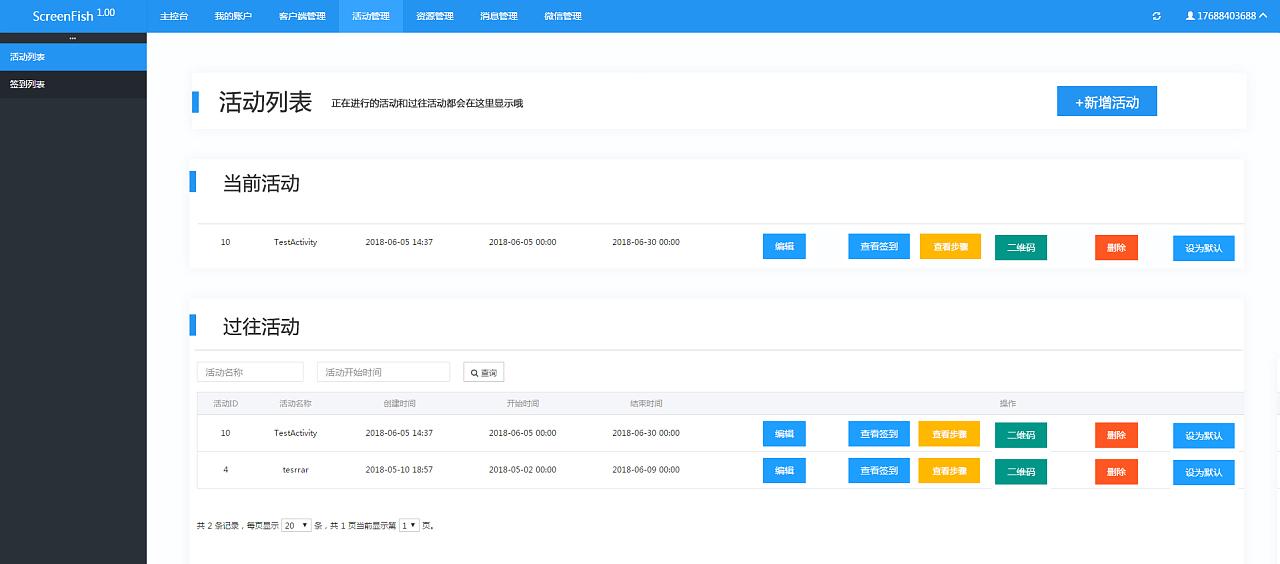This screenshot has height=564, width=1280.
Task: Open the 资源管理 menu
Action: [x=435, y=16]
